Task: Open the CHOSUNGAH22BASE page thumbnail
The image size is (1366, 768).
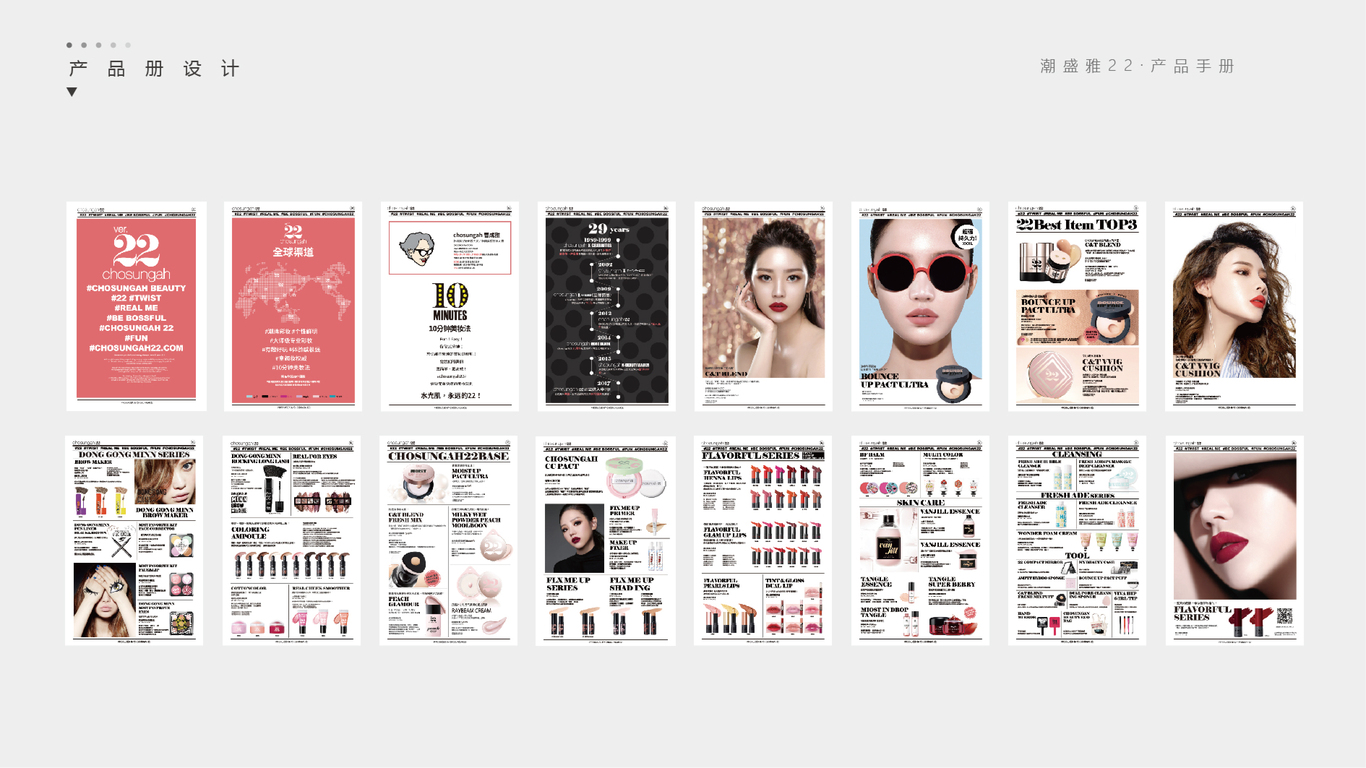Action: click(449, 540)
